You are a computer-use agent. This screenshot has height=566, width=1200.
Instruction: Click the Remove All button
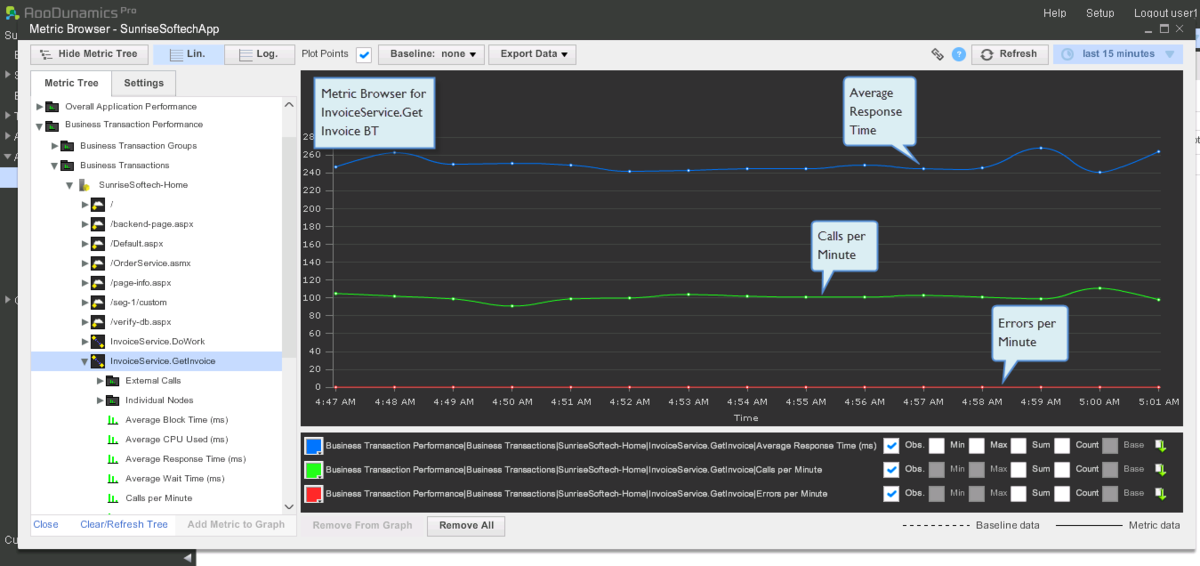coord(466,525)
